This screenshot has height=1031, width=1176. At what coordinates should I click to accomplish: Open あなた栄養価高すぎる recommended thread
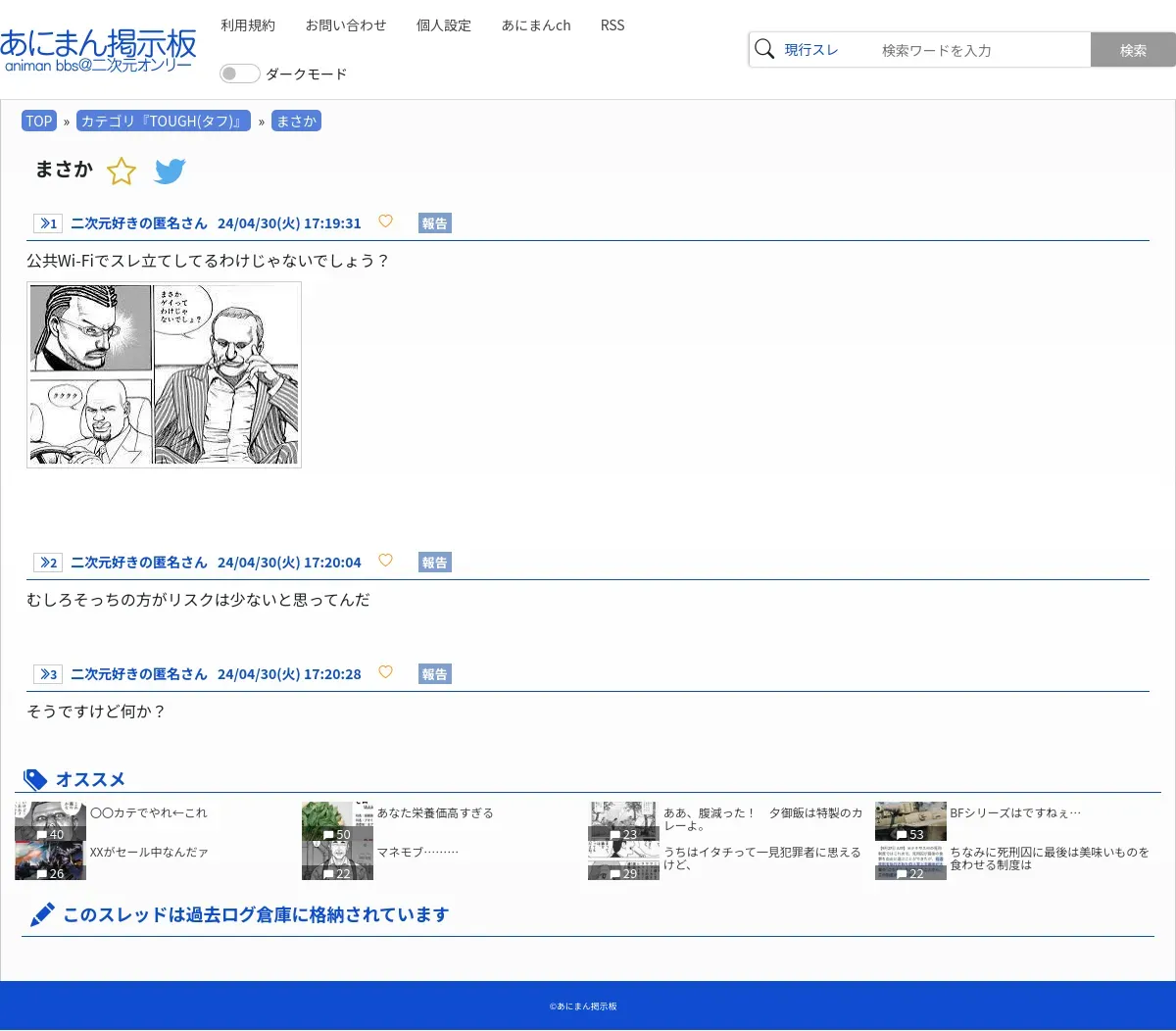(435, 813)
